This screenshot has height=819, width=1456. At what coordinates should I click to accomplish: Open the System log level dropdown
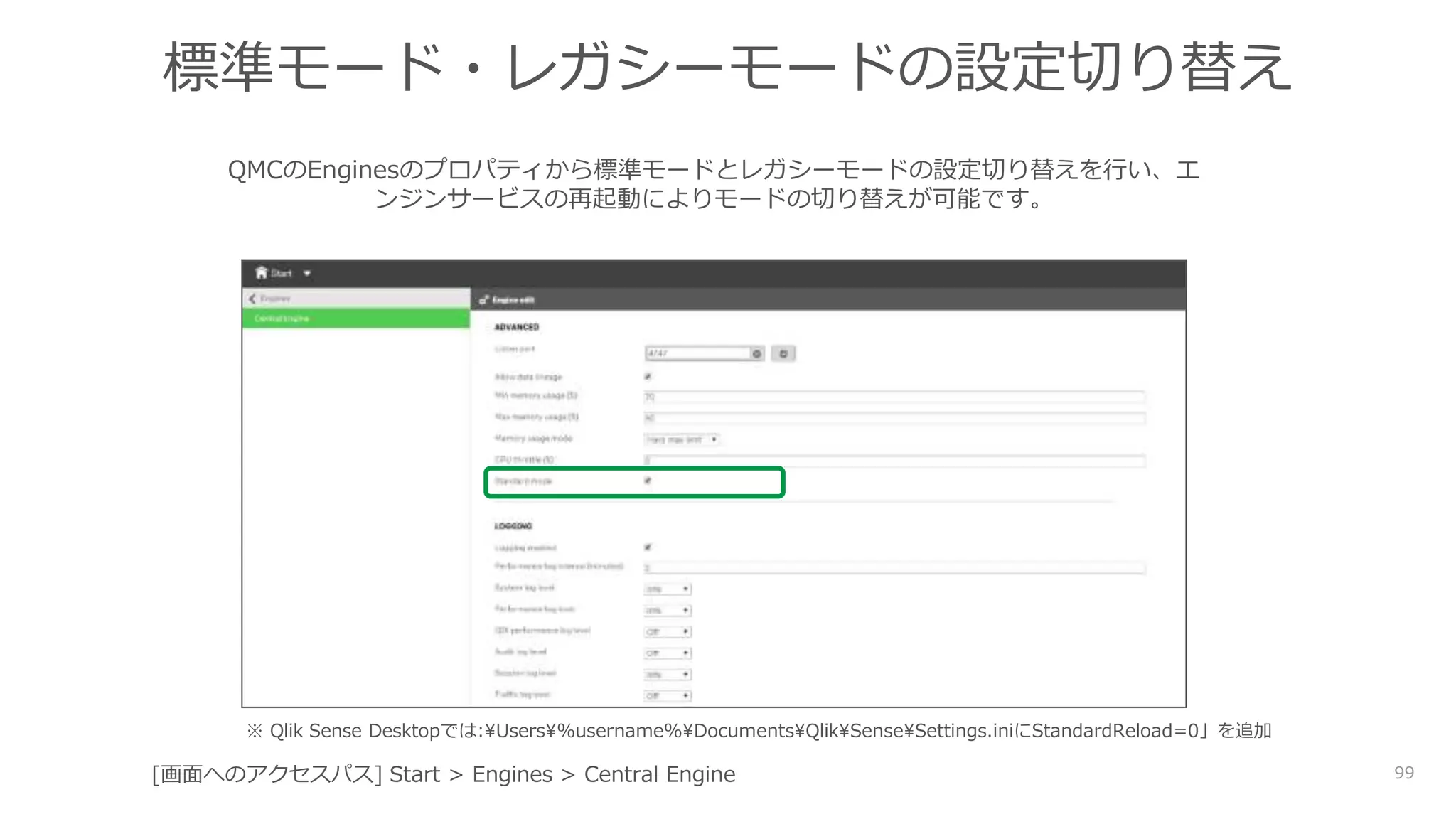tap(668, 589)
